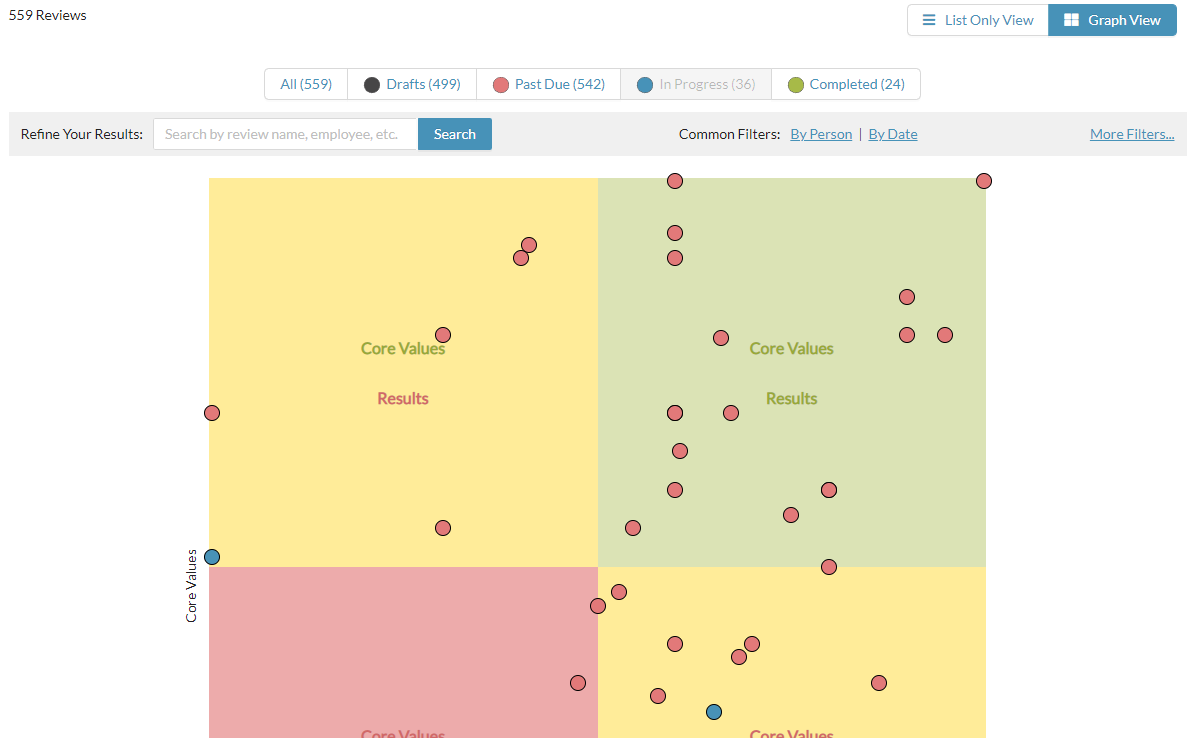1195x738 pixels.
Task: Focus the review search input field
Action: [286, 134]
